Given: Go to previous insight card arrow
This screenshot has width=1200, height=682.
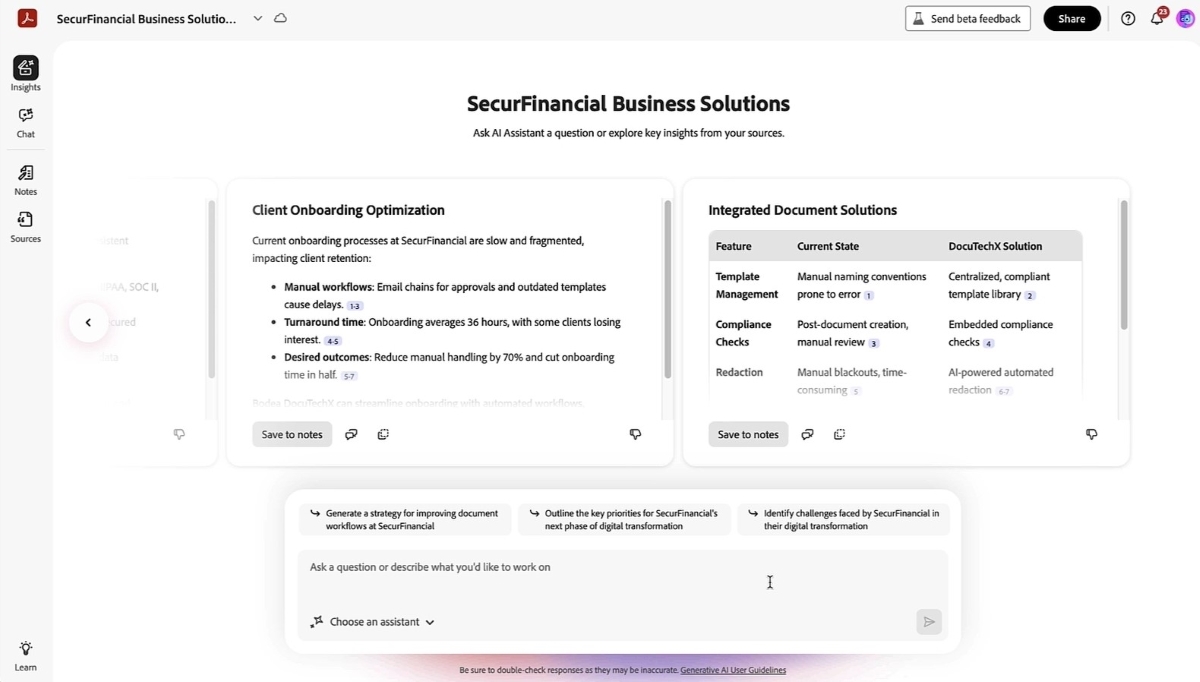Looking at the screenshot, I should [x=88, y=322].
